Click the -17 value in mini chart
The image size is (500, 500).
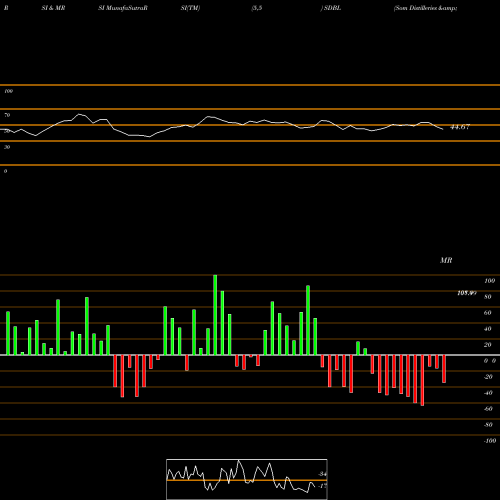(x=322, y=486)
